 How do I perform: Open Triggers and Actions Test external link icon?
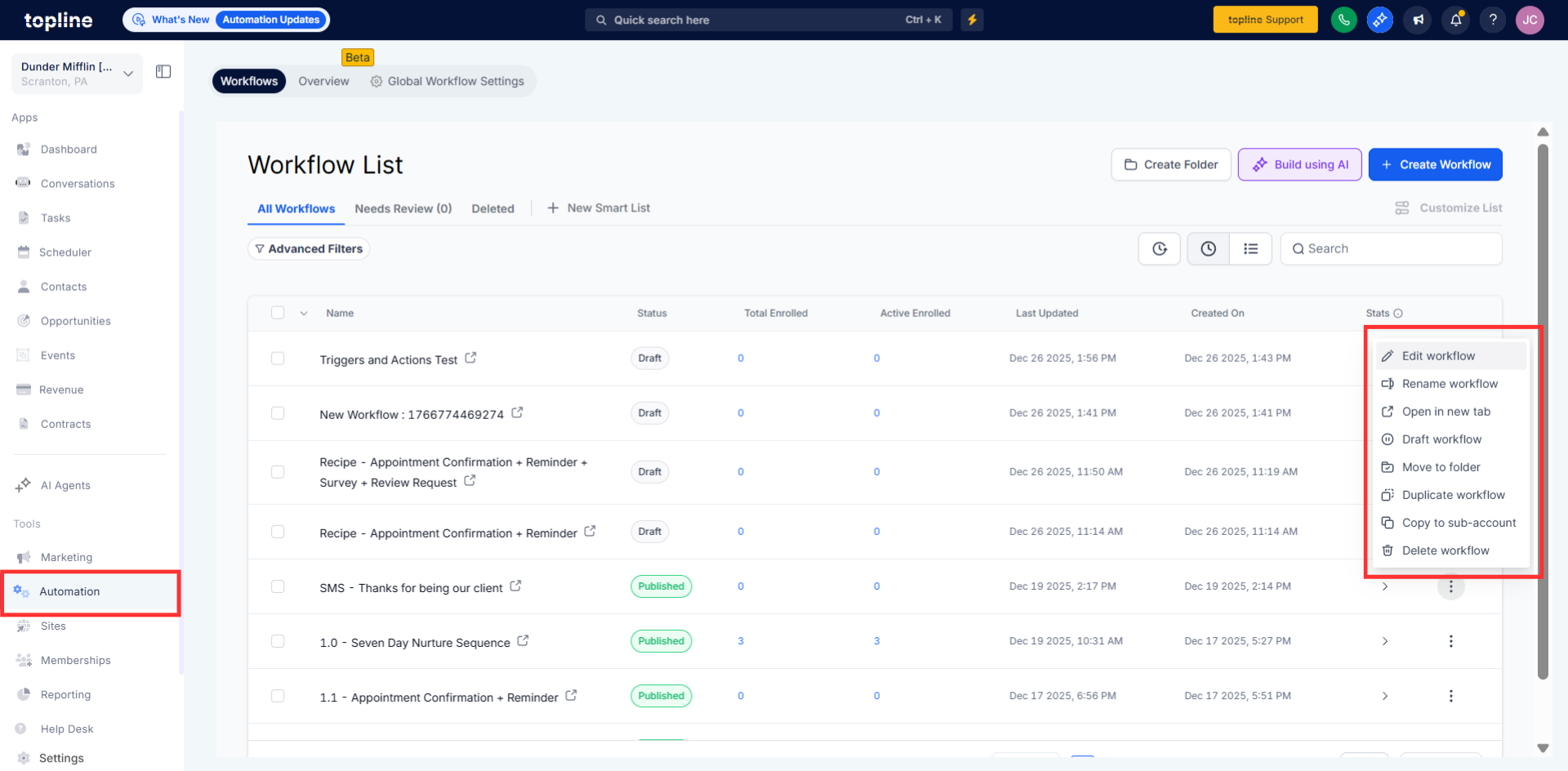point(470,358)
